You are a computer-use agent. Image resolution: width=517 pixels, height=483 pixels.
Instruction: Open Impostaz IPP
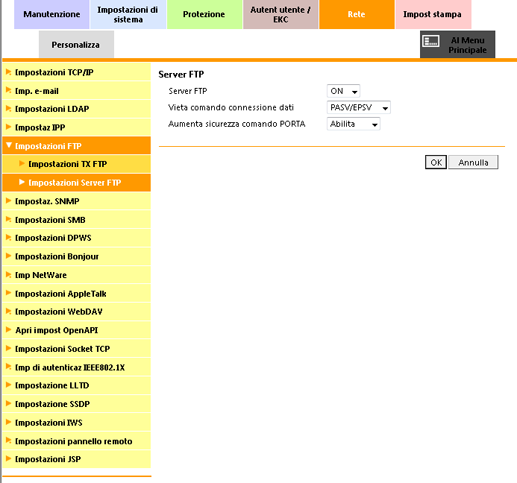76,127
